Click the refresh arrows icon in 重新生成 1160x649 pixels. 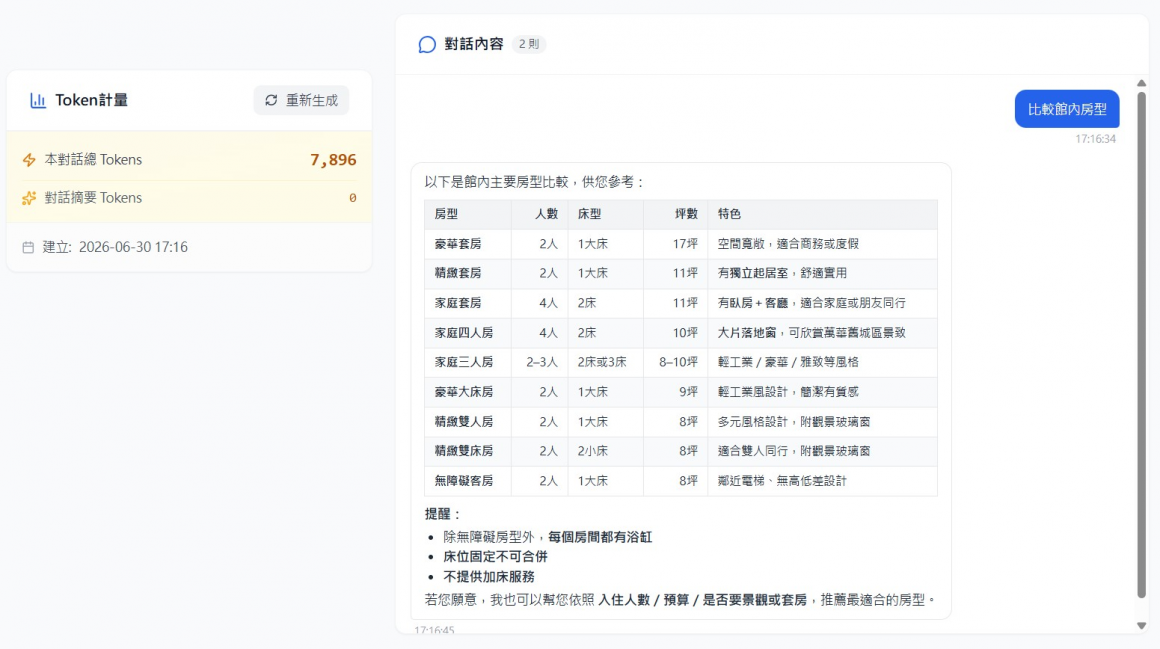272,100
